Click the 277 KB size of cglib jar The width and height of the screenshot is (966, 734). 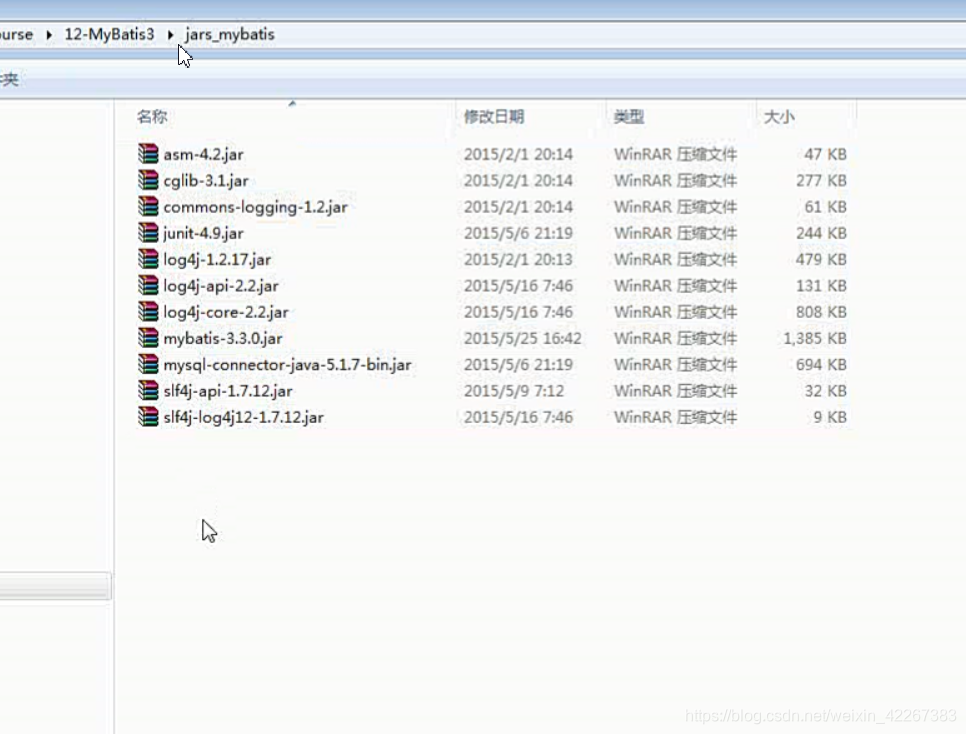[821, 181]
